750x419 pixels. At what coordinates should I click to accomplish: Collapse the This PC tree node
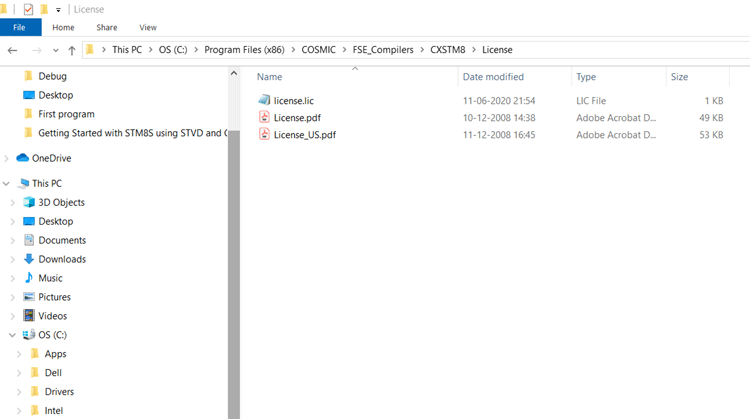(x=7, y=184)
